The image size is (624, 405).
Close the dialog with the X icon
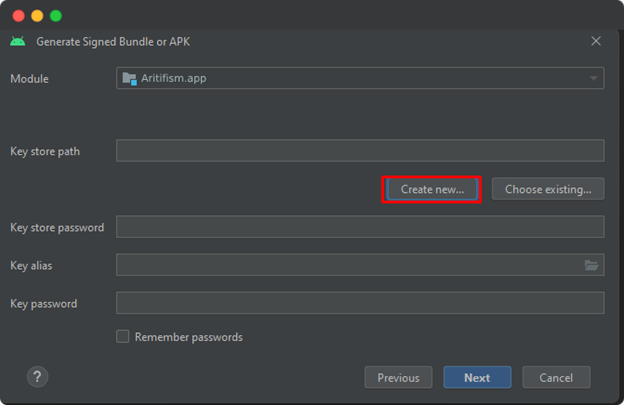coord(596,42)
